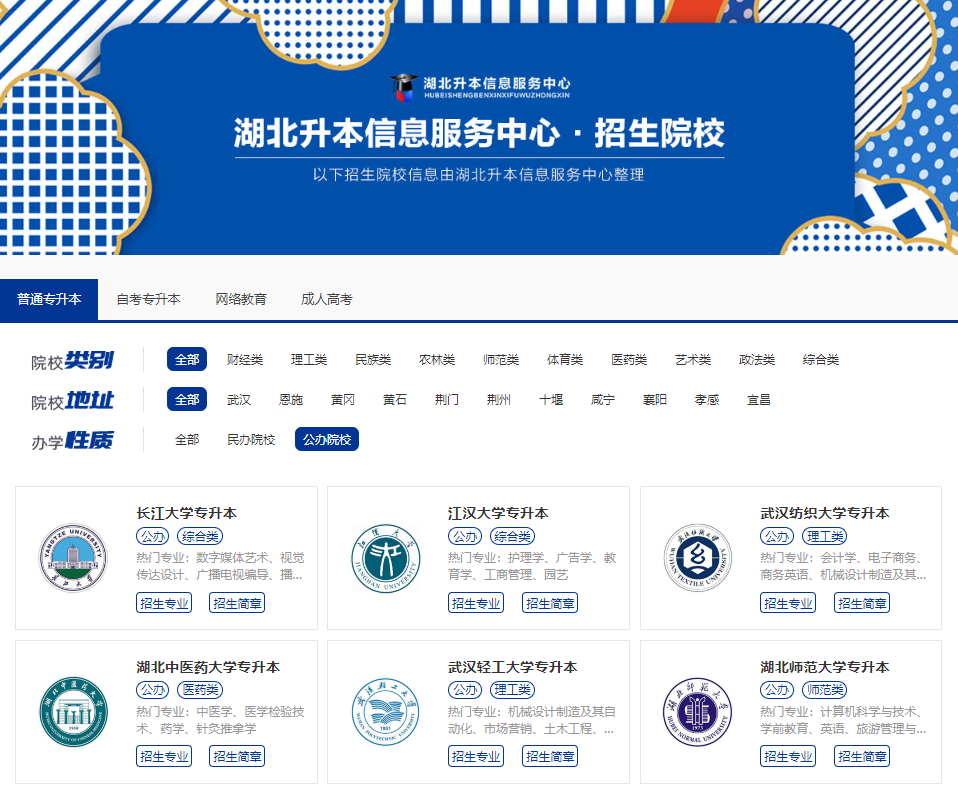View 招生专业 for 江汉大学
Image resolution: width=958 pixels, height=790 pixels.
(x=476, y=603)
